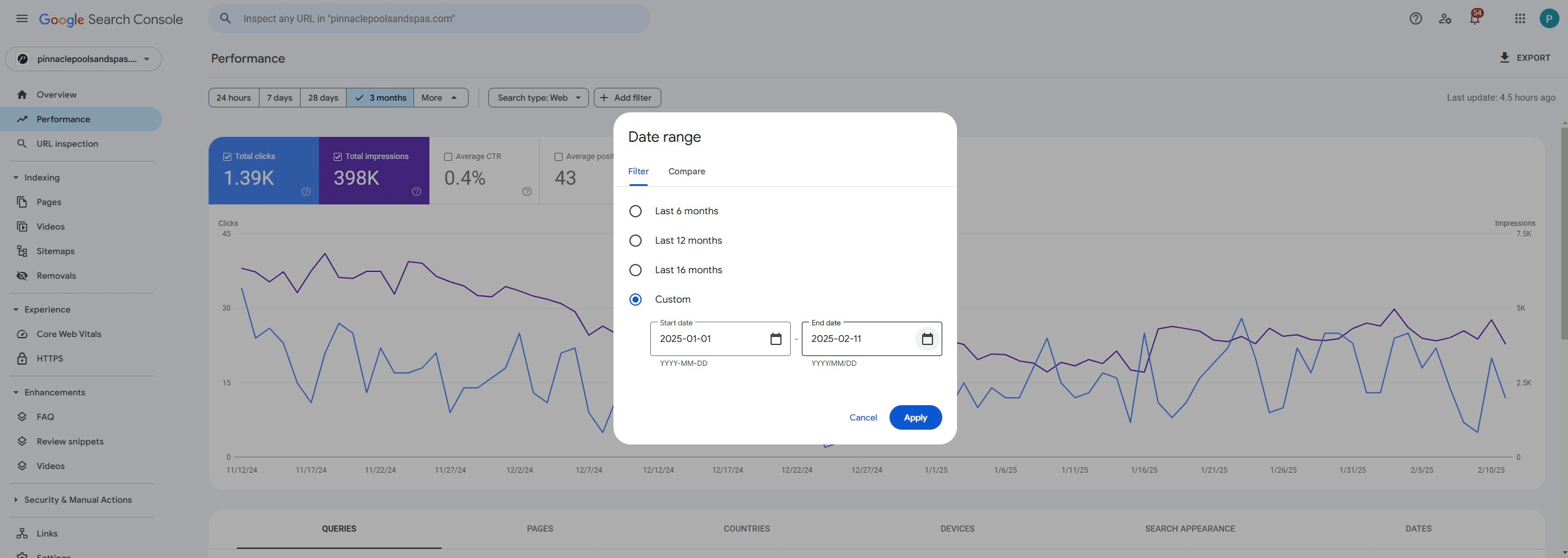Apply the custom date range
Viewport: 1568px width, 558px height.
pyautogui.click(x=915, y=417)
